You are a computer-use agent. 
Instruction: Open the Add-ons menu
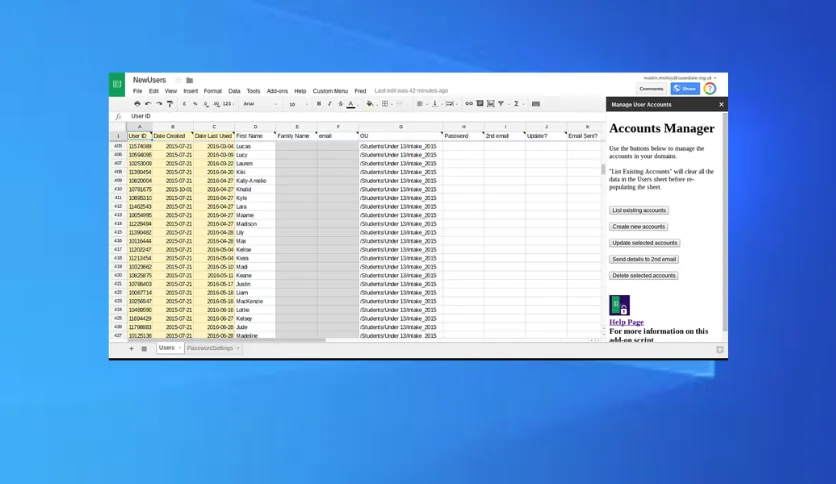277,91
